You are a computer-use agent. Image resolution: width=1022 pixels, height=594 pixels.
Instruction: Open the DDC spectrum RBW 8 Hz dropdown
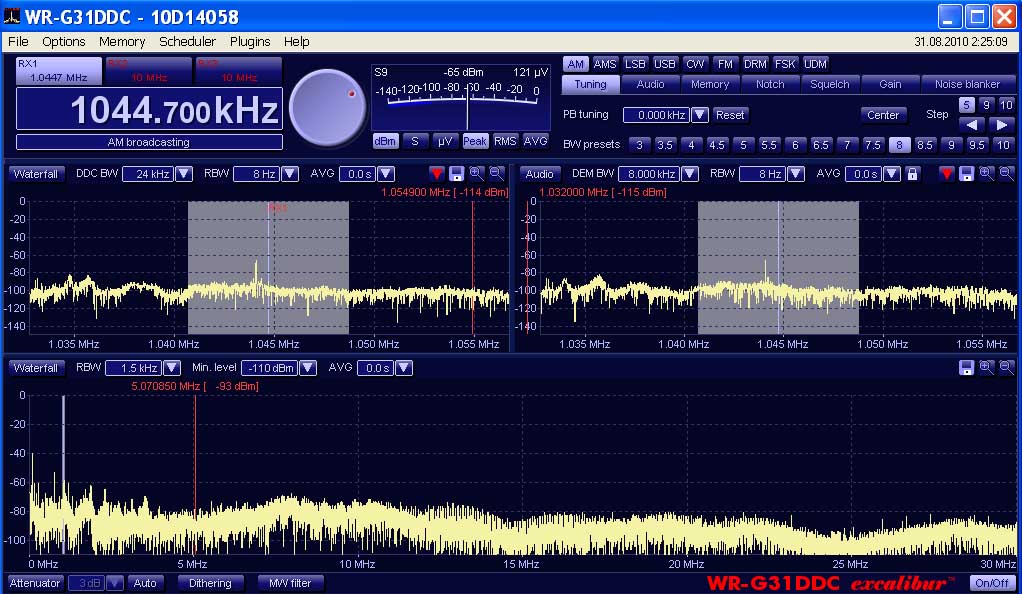coord(289,174)
